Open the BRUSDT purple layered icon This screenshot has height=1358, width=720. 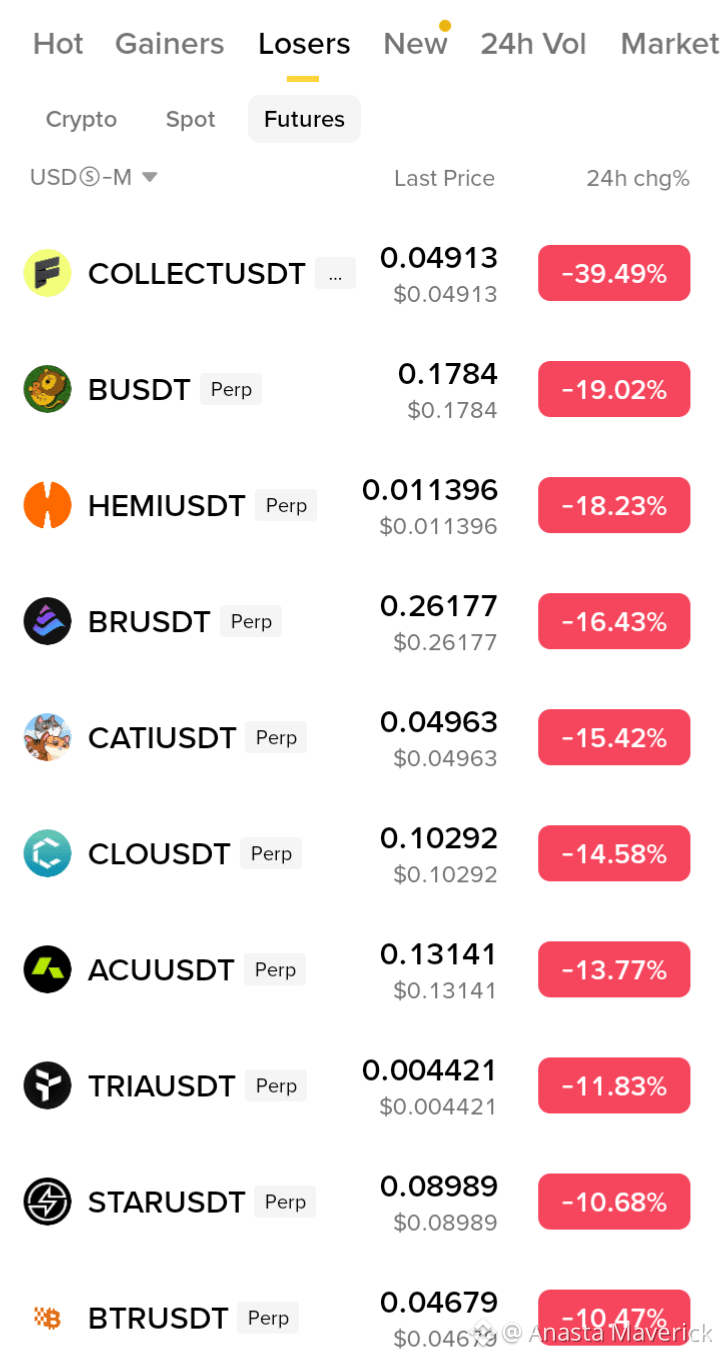tap(47, 621)
